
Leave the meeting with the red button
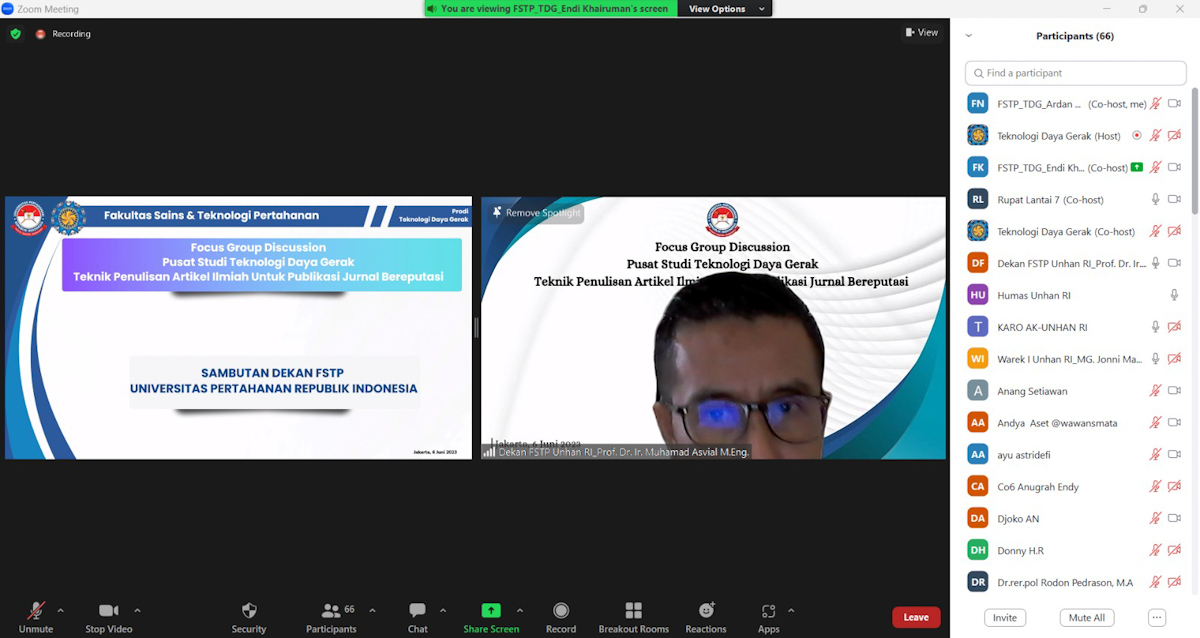click(916, 617)
